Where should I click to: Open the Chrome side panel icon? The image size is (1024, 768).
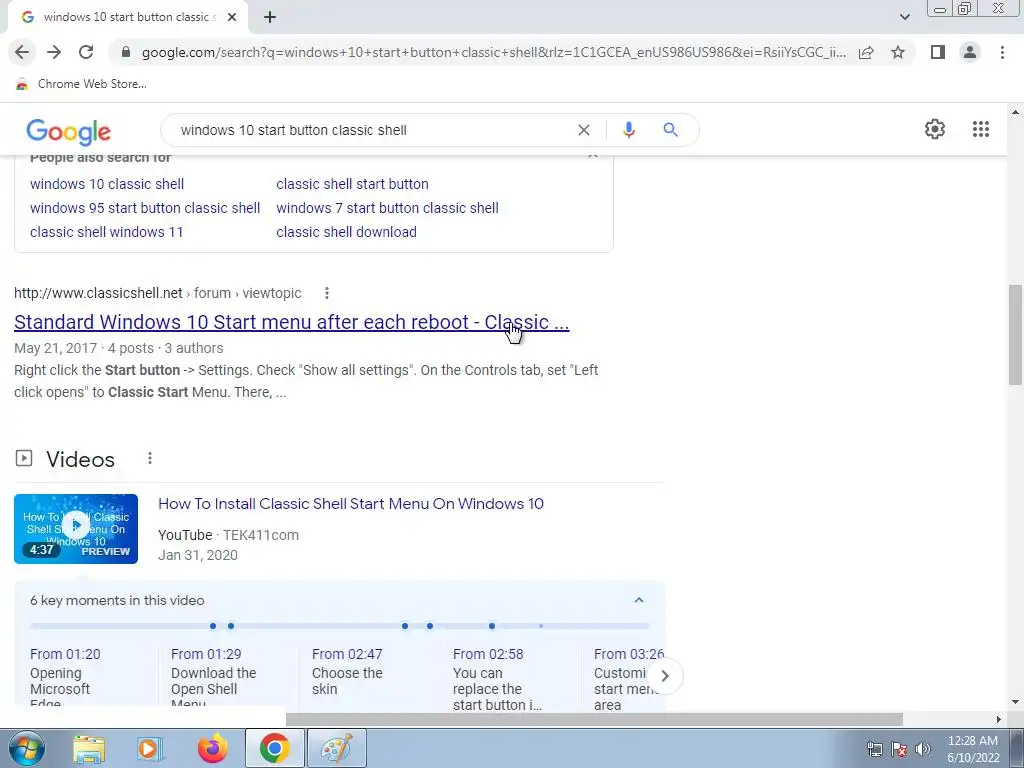click(x=938, y=52)
